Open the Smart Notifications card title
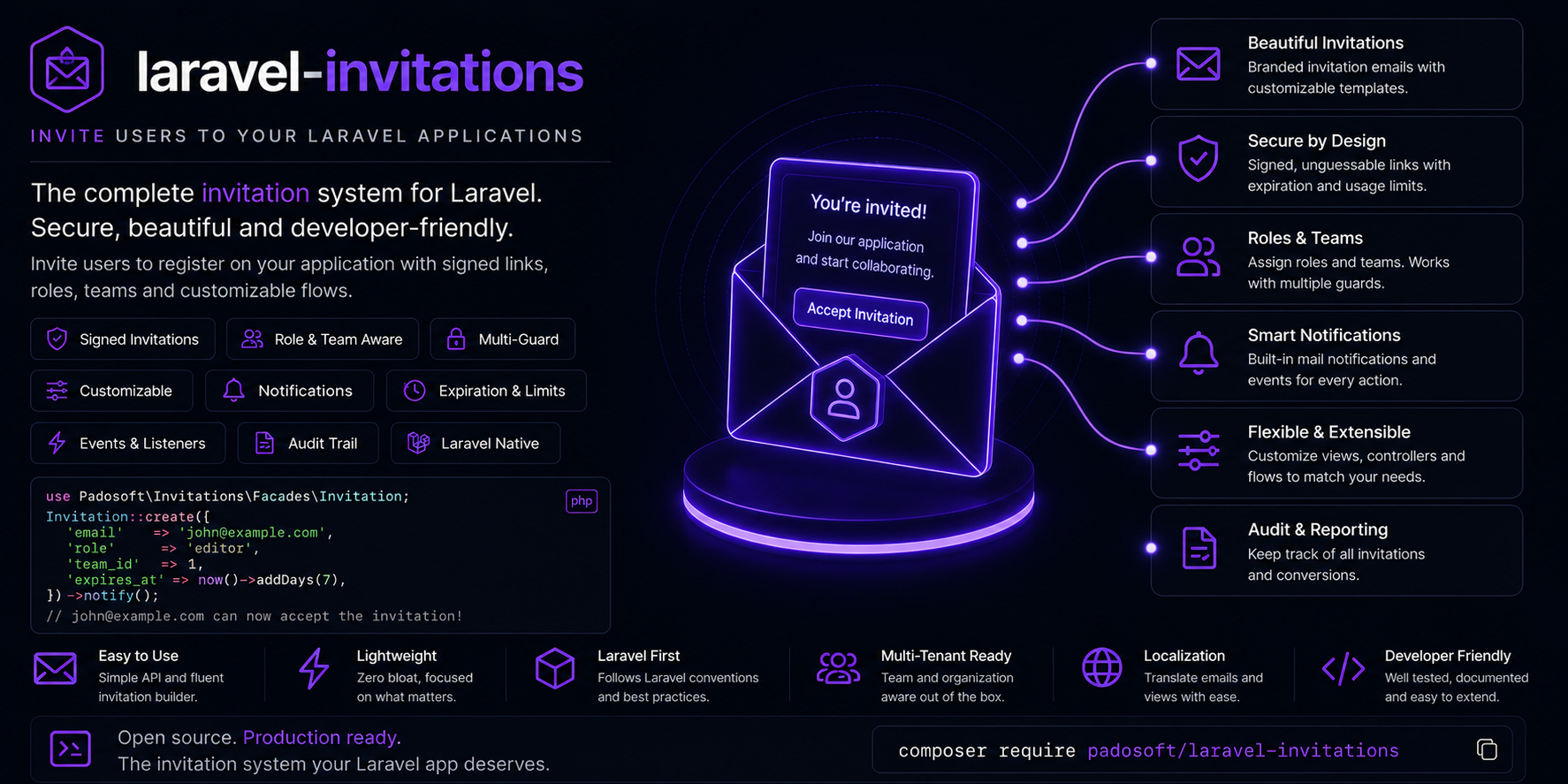The width and height of the screenshot is (1568, 784). (x=1323, y=335)
